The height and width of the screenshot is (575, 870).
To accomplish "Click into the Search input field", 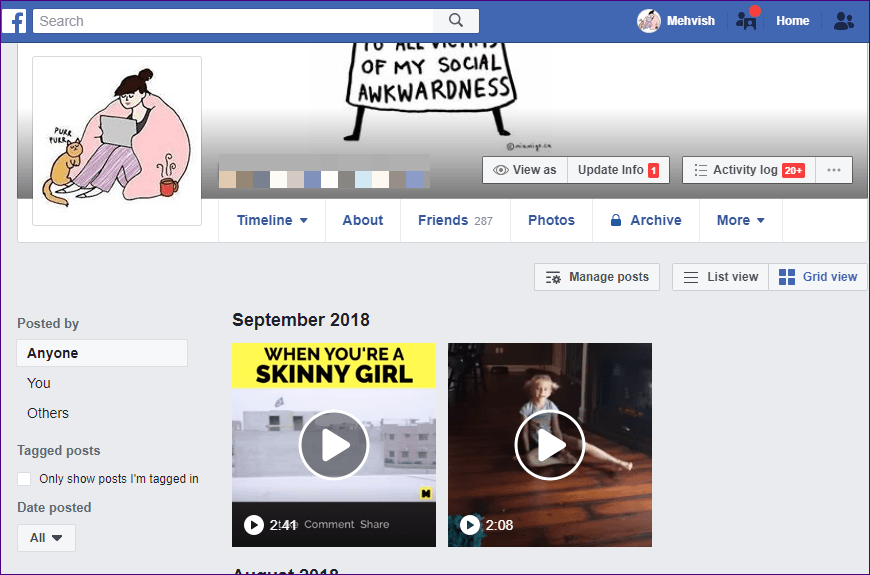I will (233, 21).
